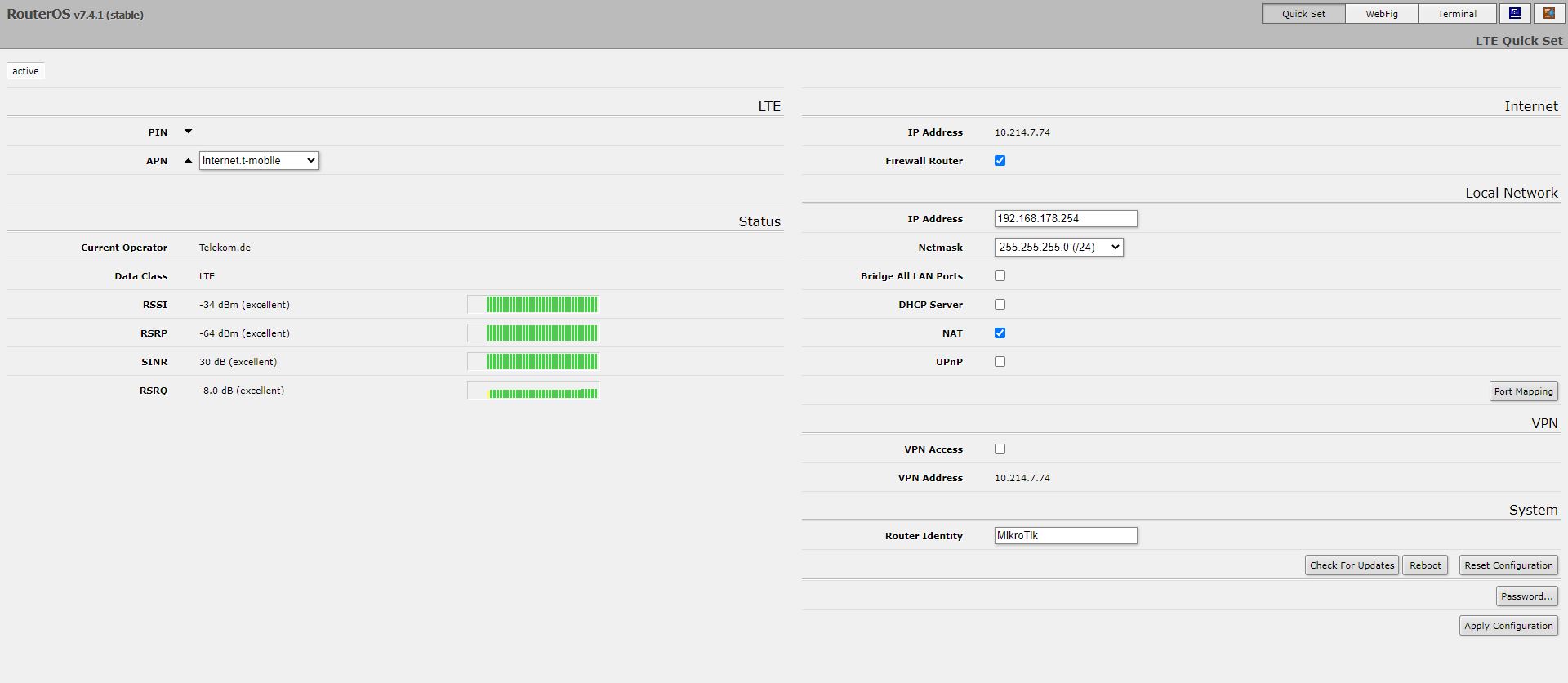Open the WebFig tab

point(1382,14)
